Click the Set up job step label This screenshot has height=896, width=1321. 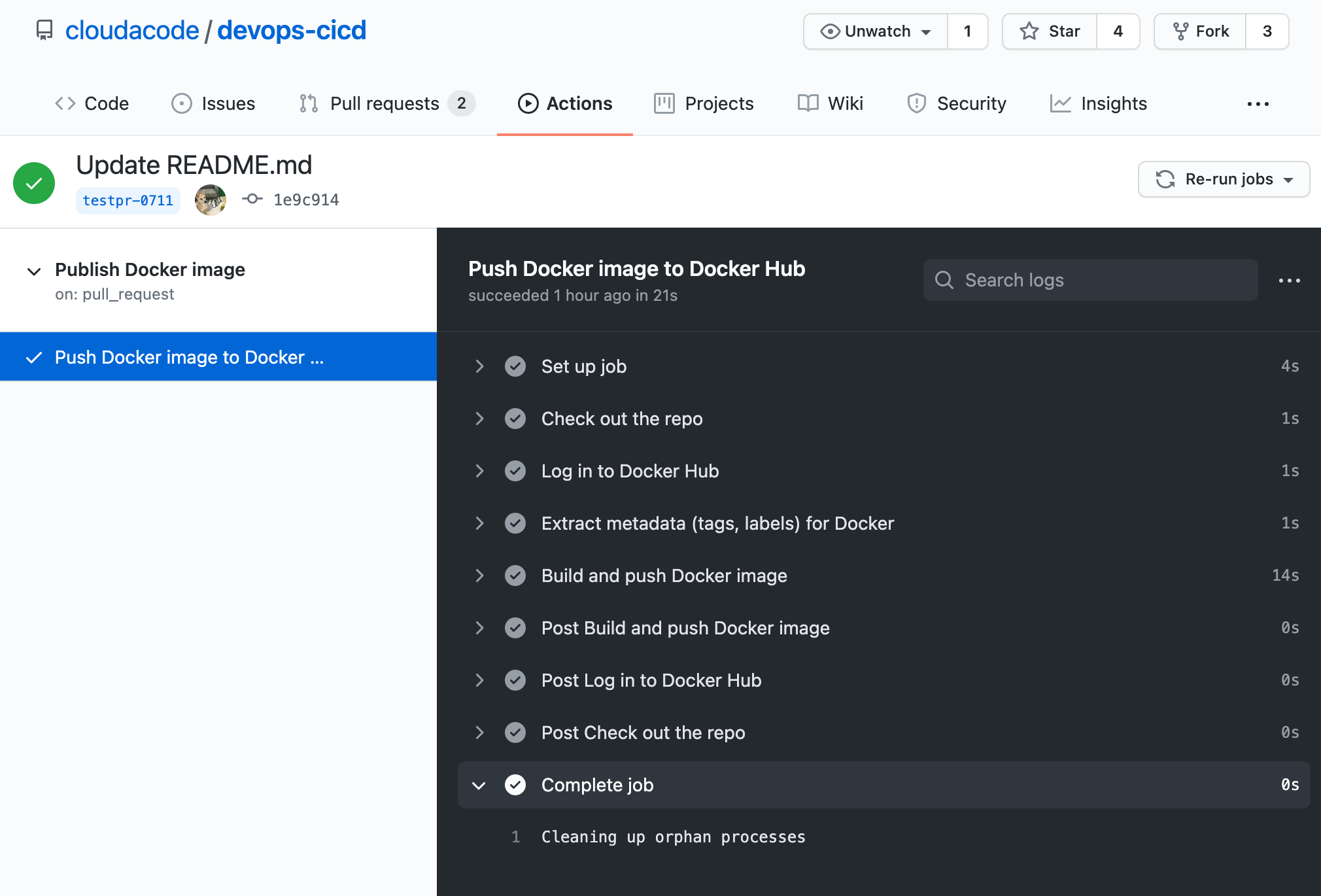coord(584,366)
